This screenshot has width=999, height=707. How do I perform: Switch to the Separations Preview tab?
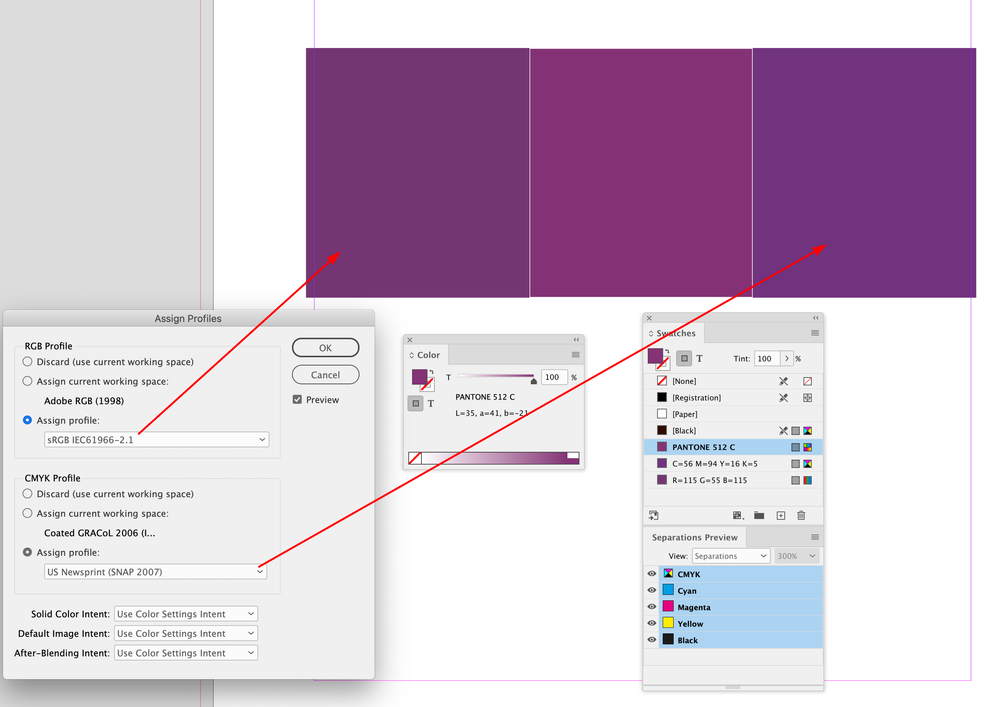pyautogui.click(x=694, y=538)
